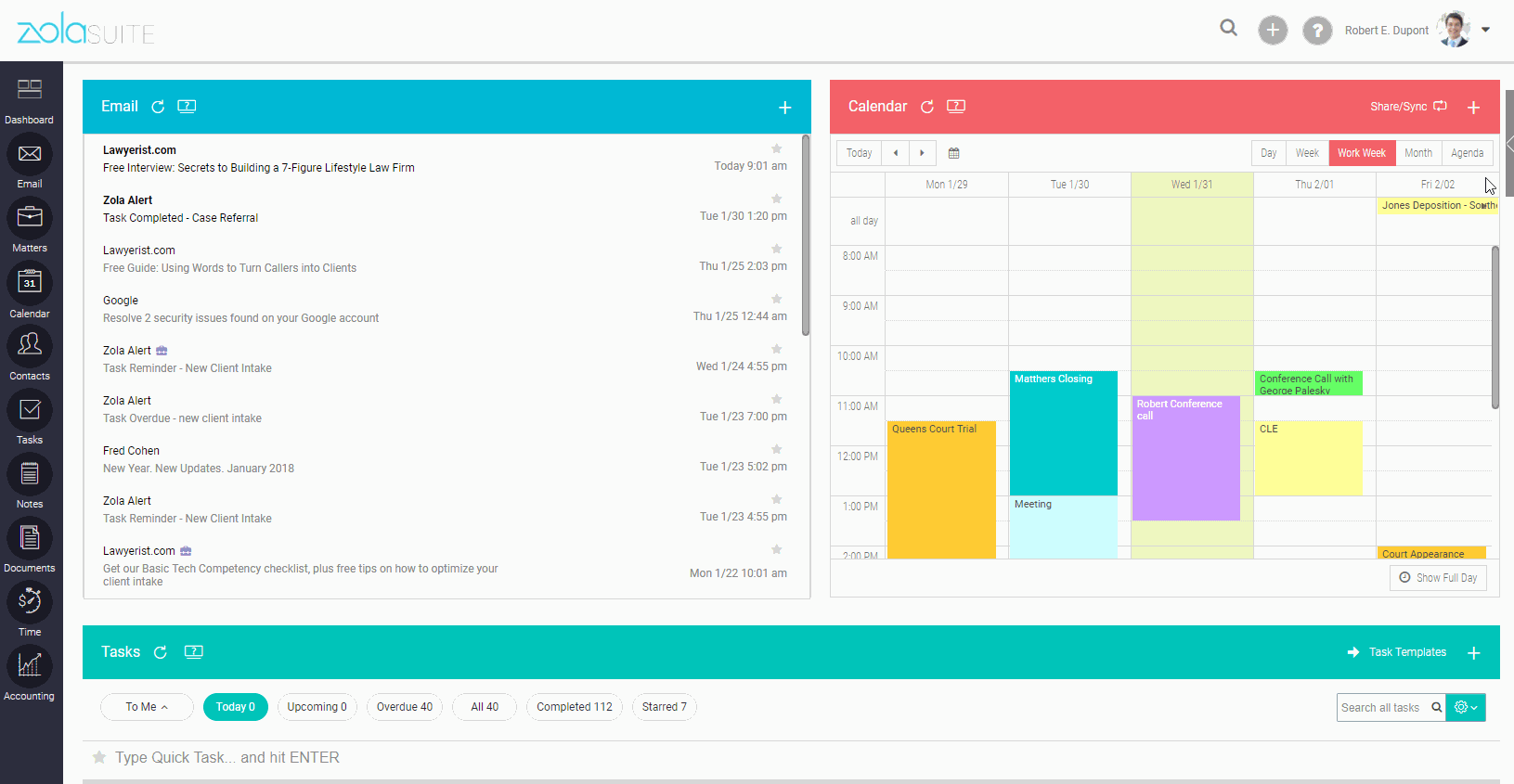Show Completed 112 tasks
Image resolution: width=1514 pixels, height=784 pixels.
pos(575,707)
